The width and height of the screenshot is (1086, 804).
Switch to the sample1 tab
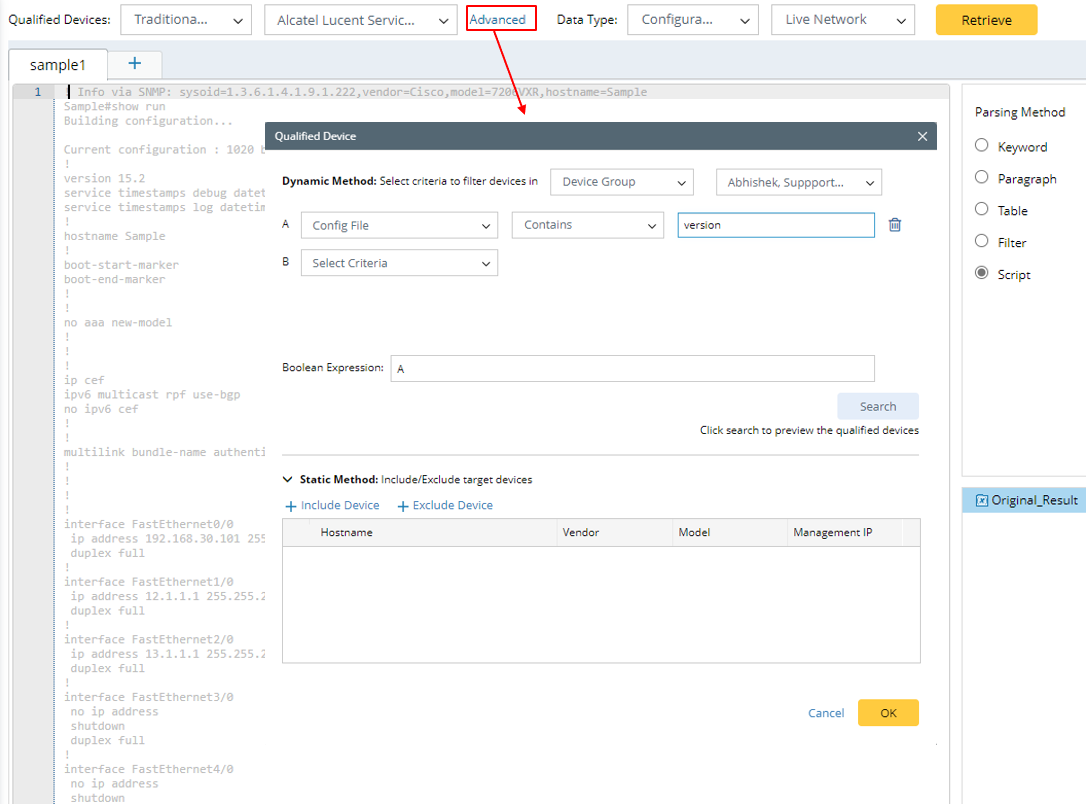(x=57, y=65)
